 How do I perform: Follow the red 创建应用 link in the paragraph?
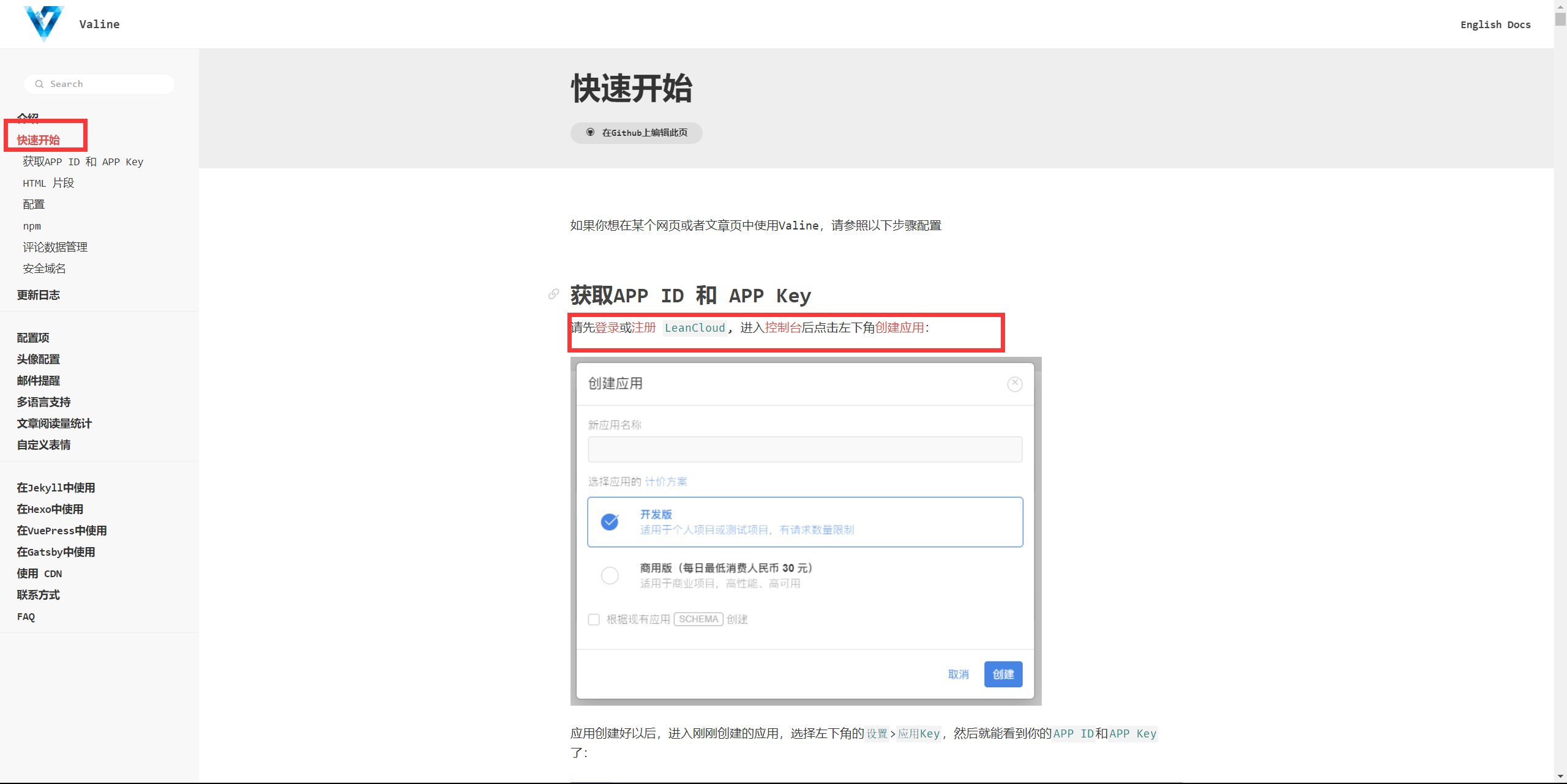899,327
